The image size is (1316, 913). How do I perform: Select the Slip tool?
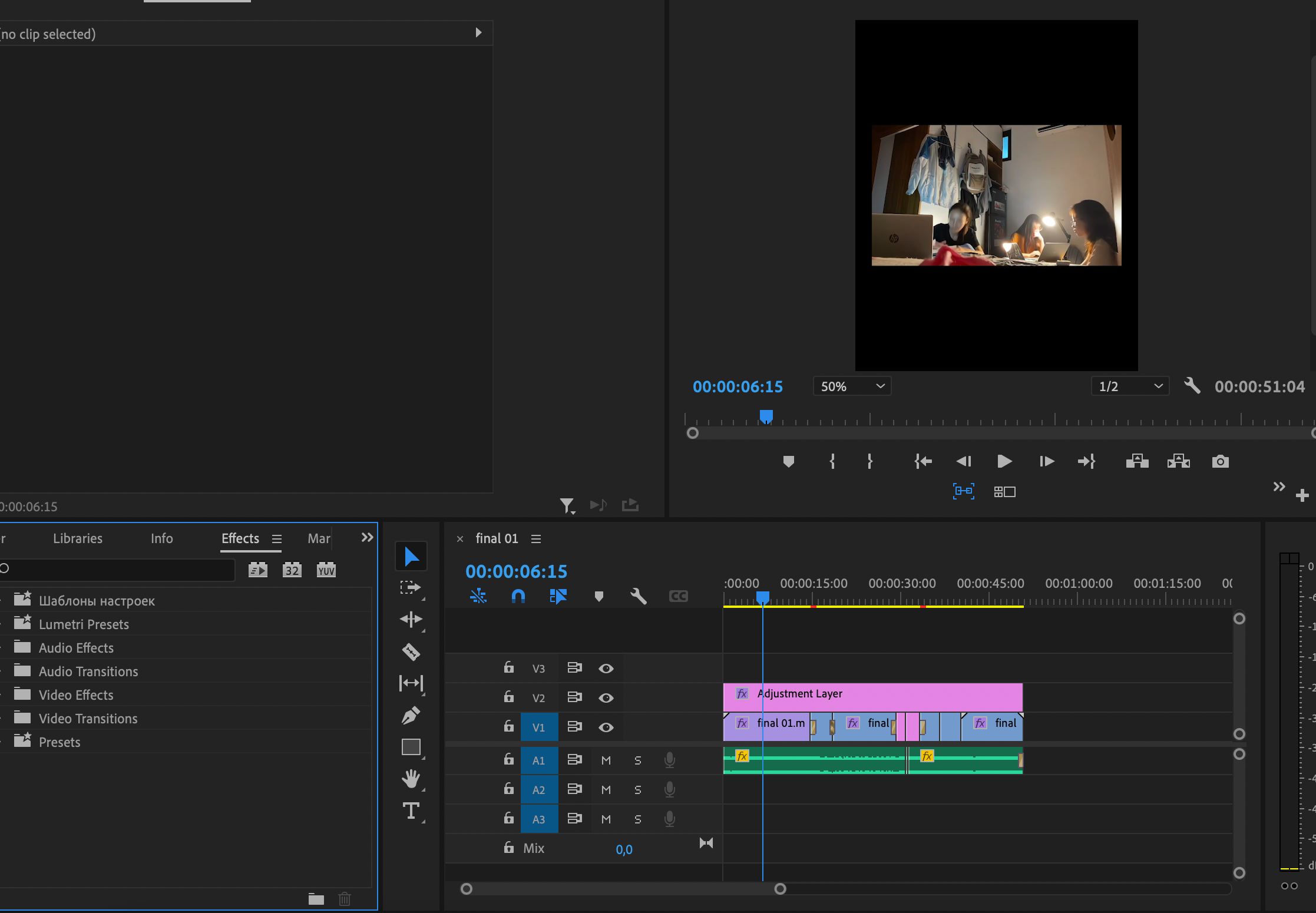pos(411,683)
